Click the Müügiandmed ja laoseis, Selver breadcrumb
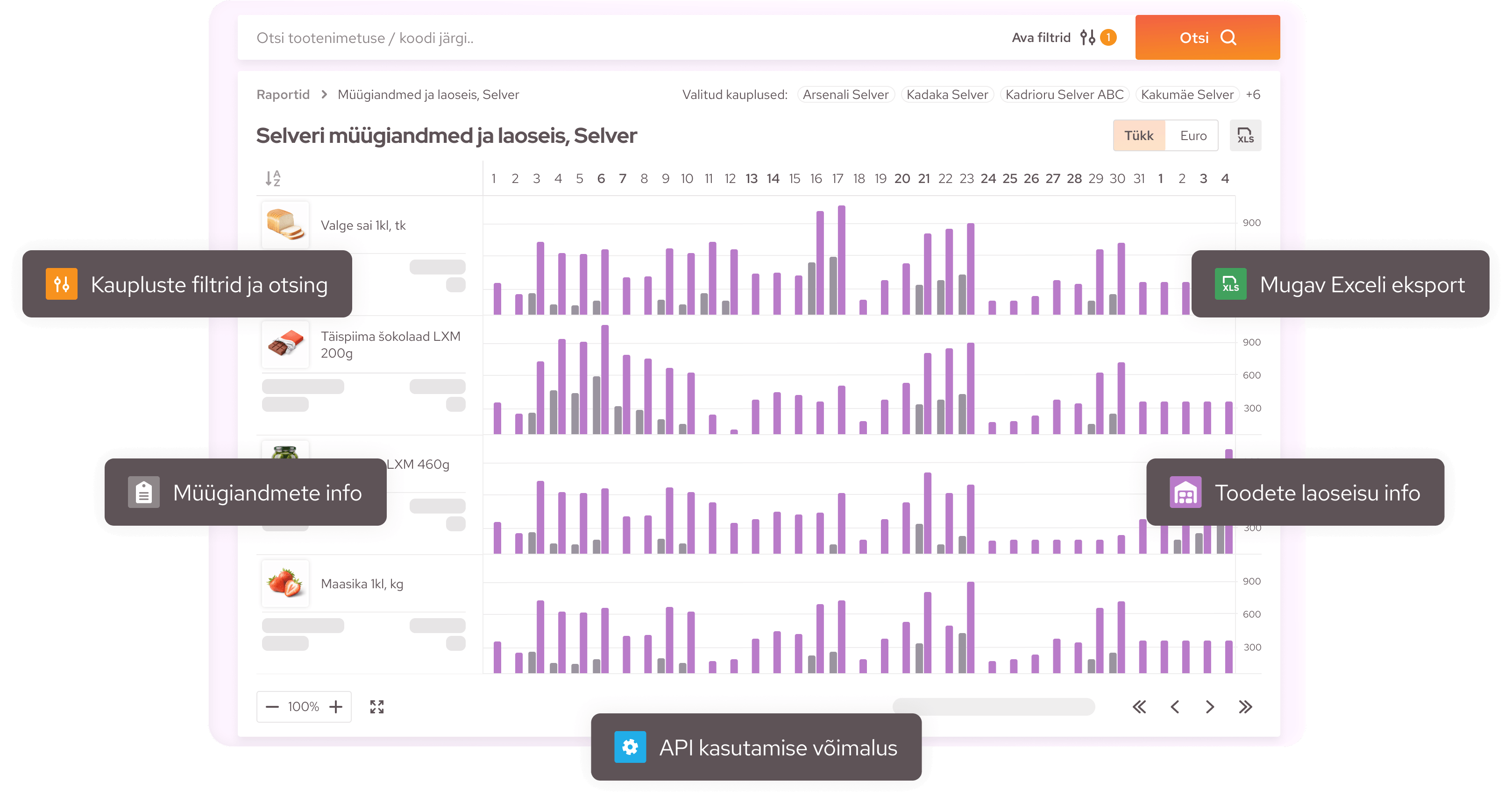 point(428,94)
